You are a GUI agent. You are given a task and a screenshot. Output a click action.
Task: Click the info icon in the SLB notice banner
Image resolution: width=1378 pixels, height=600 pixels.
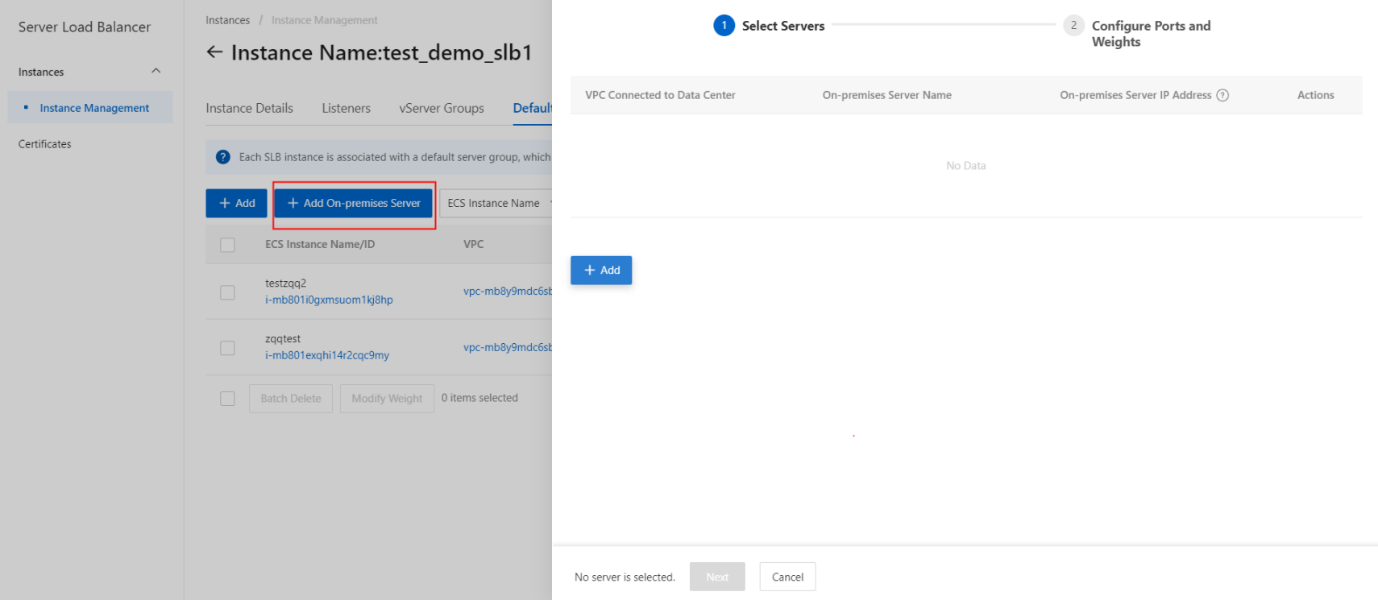click(x=223, y=157)
